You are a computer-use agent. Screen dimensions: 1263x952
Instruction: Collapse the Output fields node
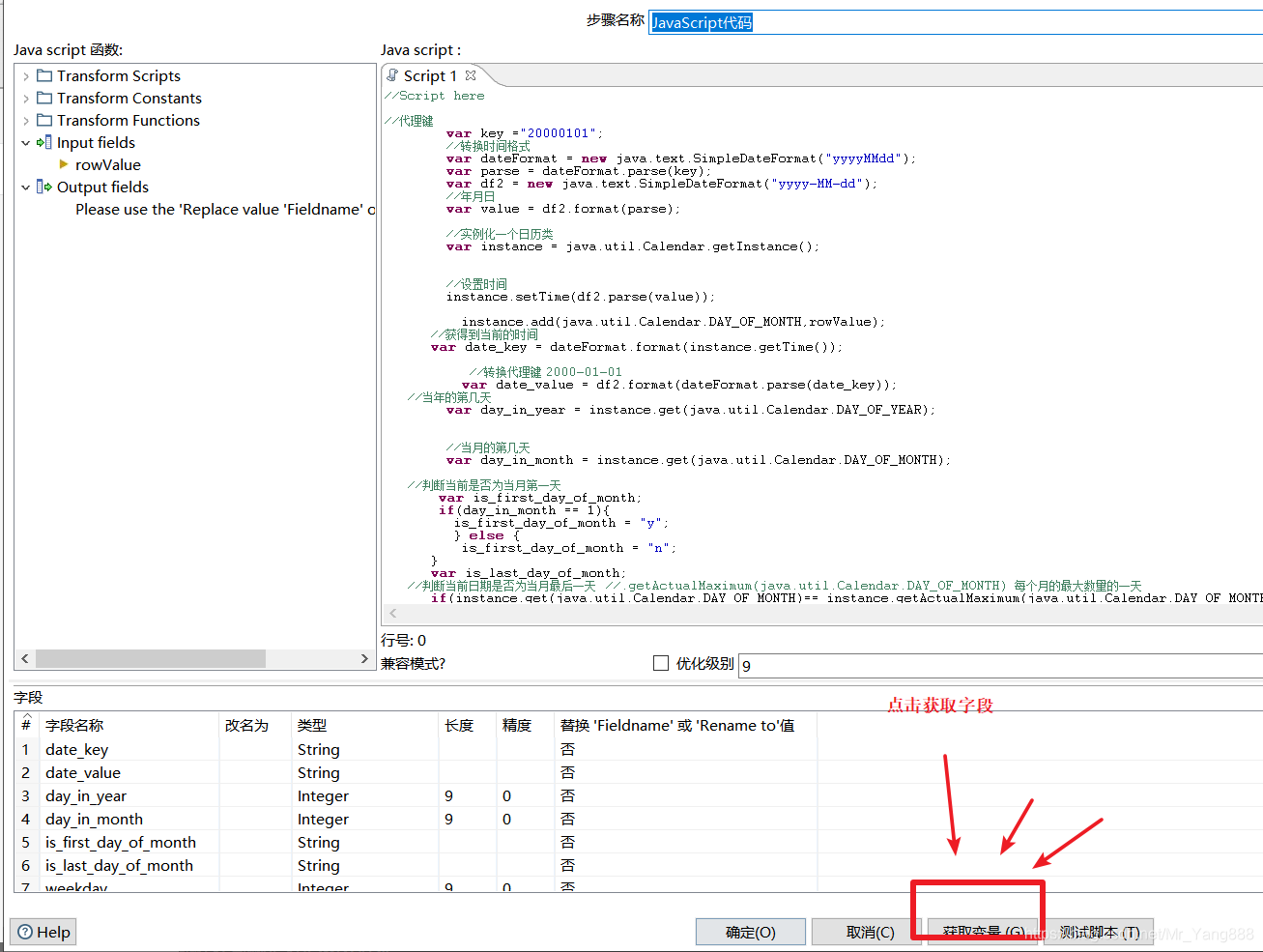26,187
